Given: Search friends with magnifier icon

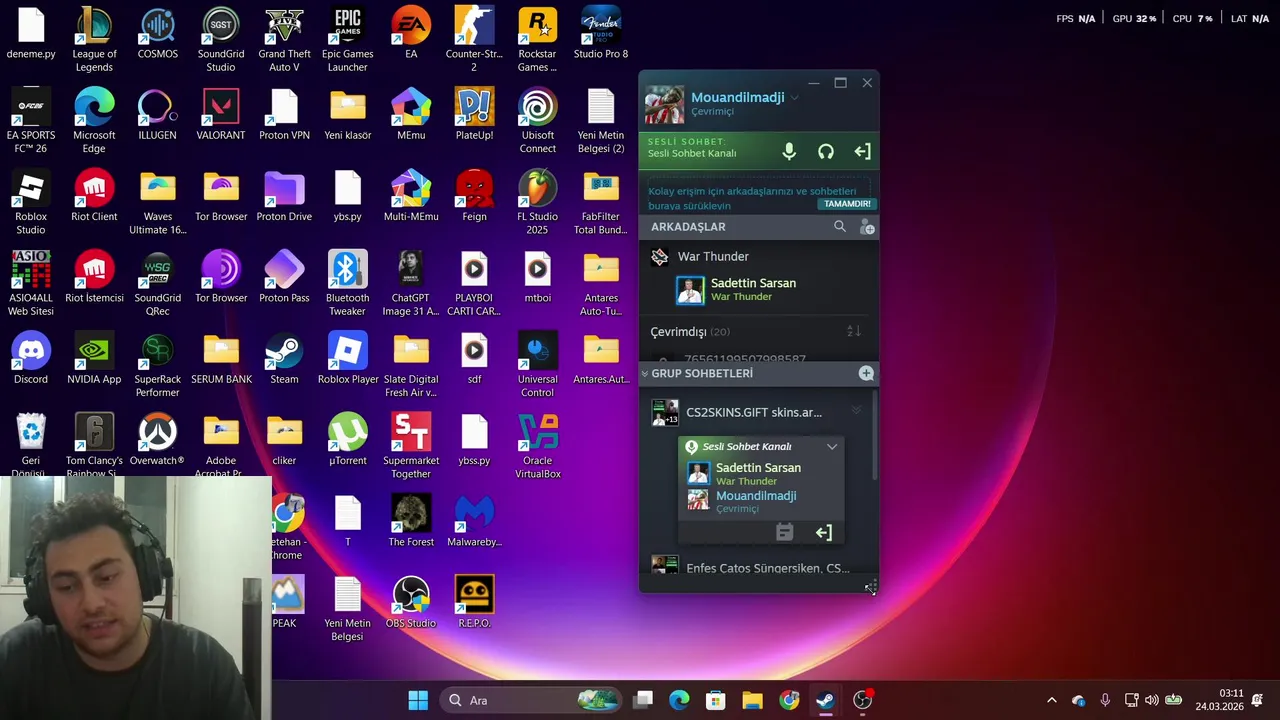Looking at the screenshot, I should [x=840, y=227].
